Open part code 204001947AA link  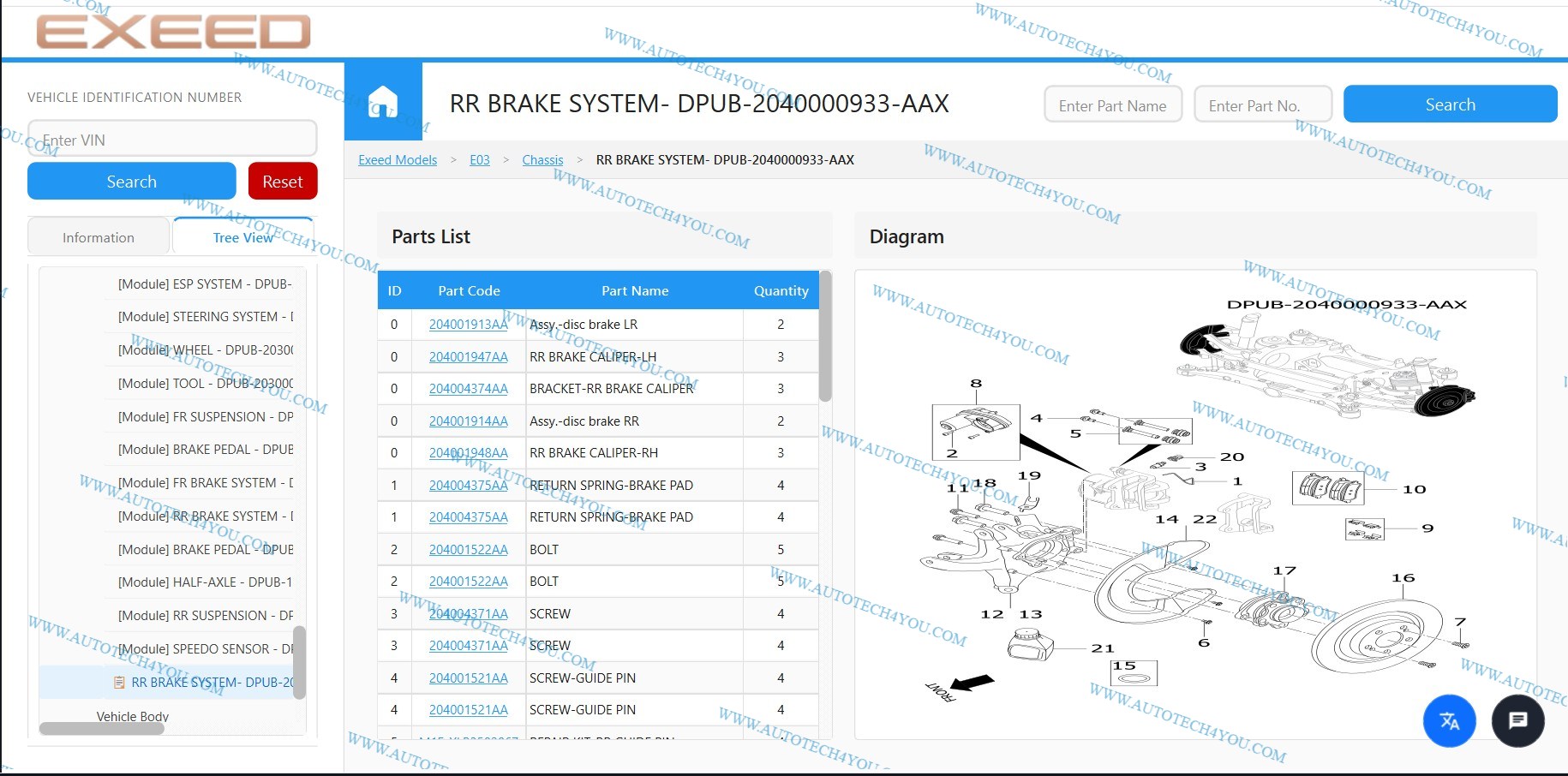coord(469,357)
